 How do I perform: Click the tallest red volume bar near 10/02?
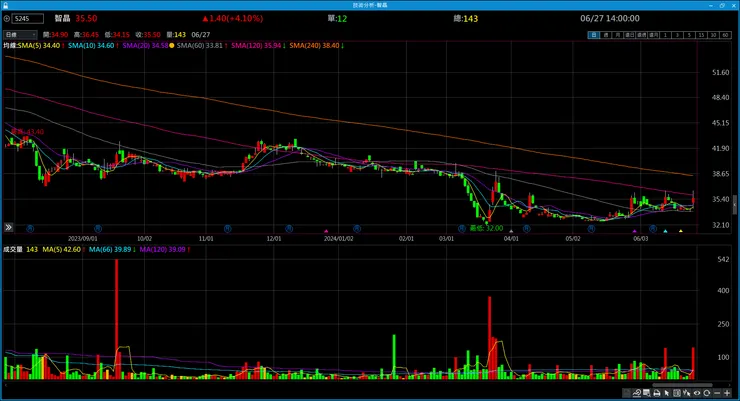[117, 319]
